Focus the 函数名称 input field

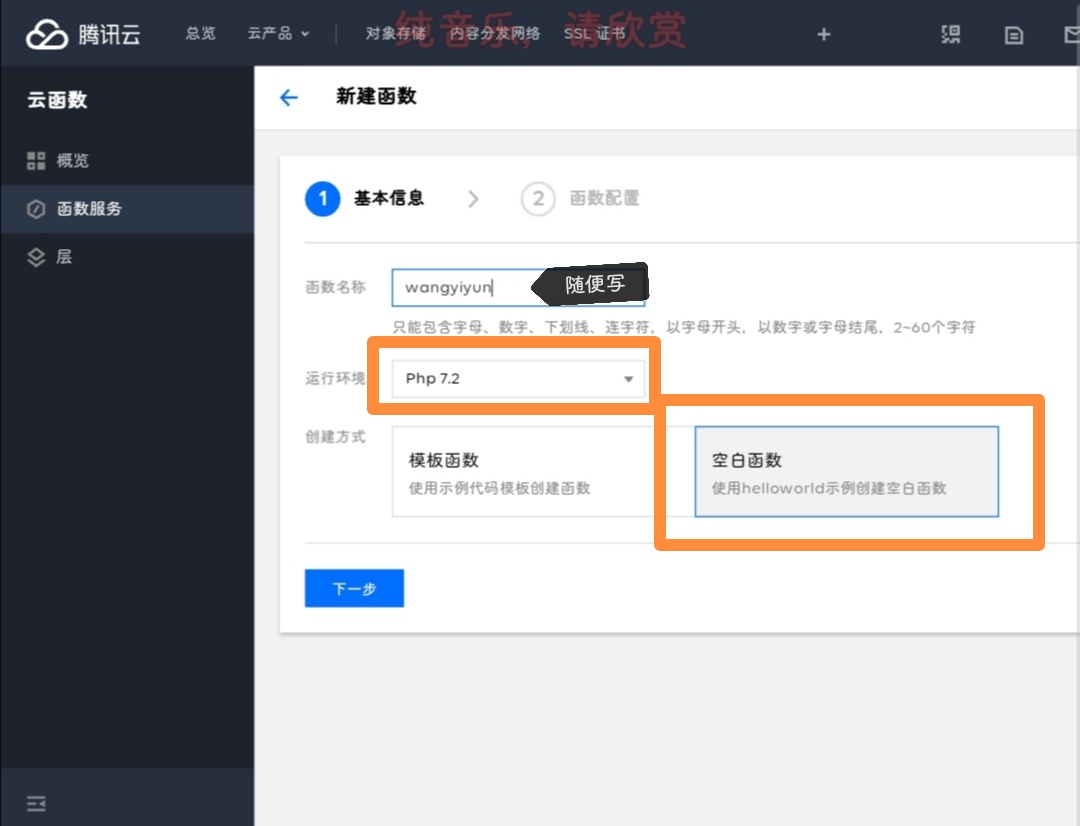(518, 287)
